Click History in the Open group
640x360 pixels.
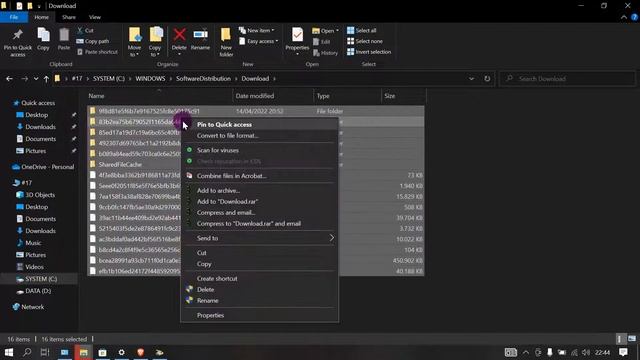point(325,53)
